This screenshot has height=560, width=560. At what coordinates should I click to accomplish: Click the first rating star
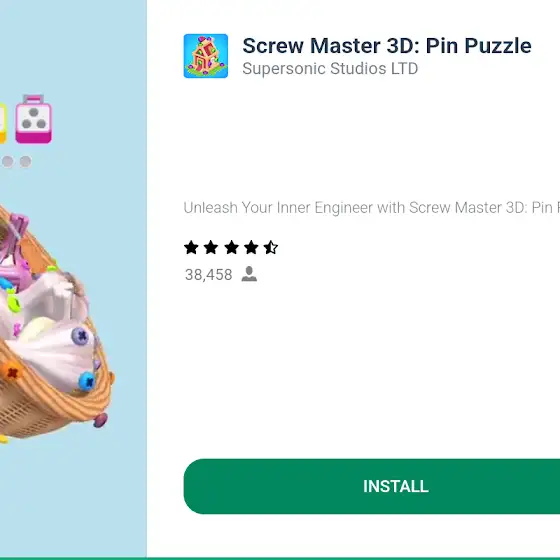(191, 247)
